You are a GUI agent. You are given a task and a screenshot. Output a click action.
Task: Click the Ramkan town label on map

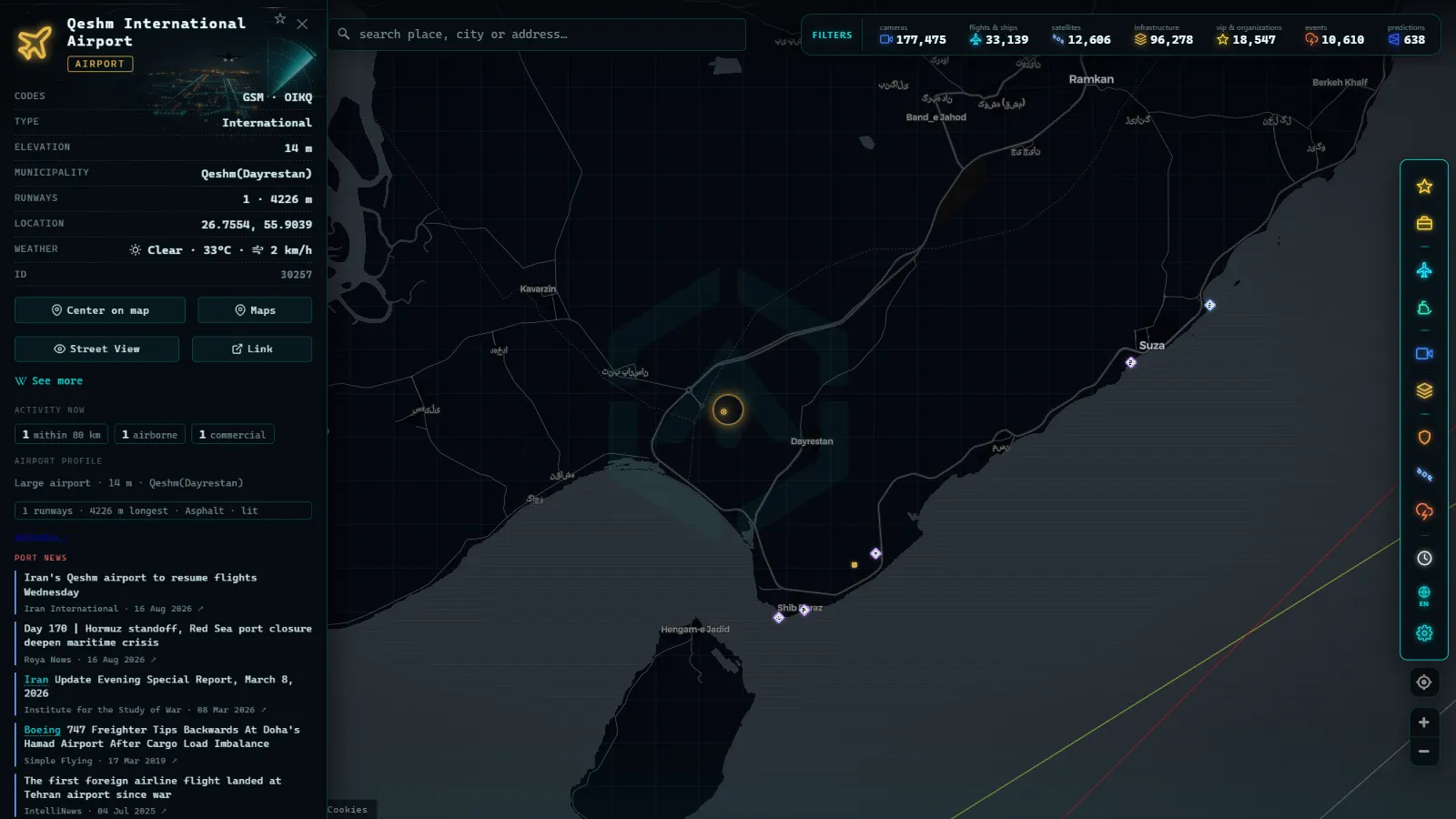(1091, 79)
